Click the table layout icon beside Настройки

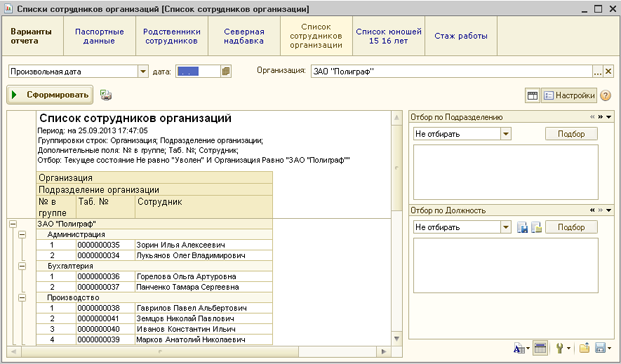click(532, 95)
